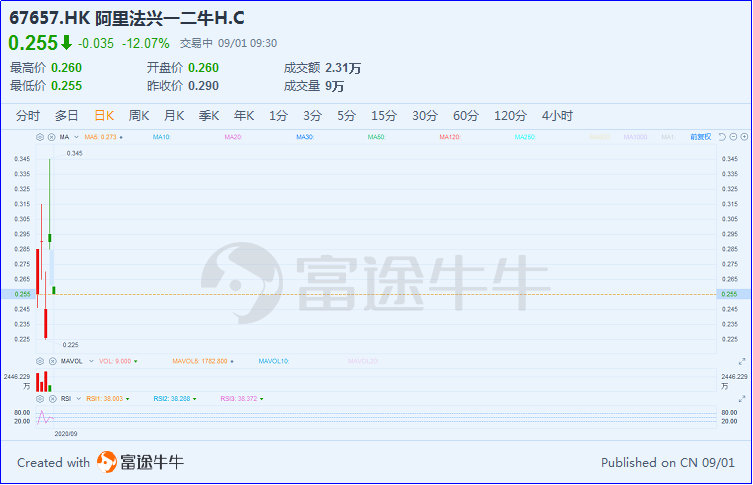Click the 成交量 9万 value

click(x=334, y=86)
